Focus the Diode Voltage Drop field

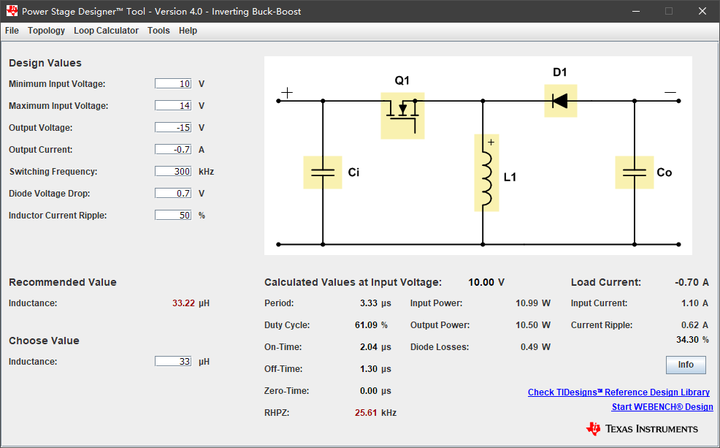coord(173,193)
